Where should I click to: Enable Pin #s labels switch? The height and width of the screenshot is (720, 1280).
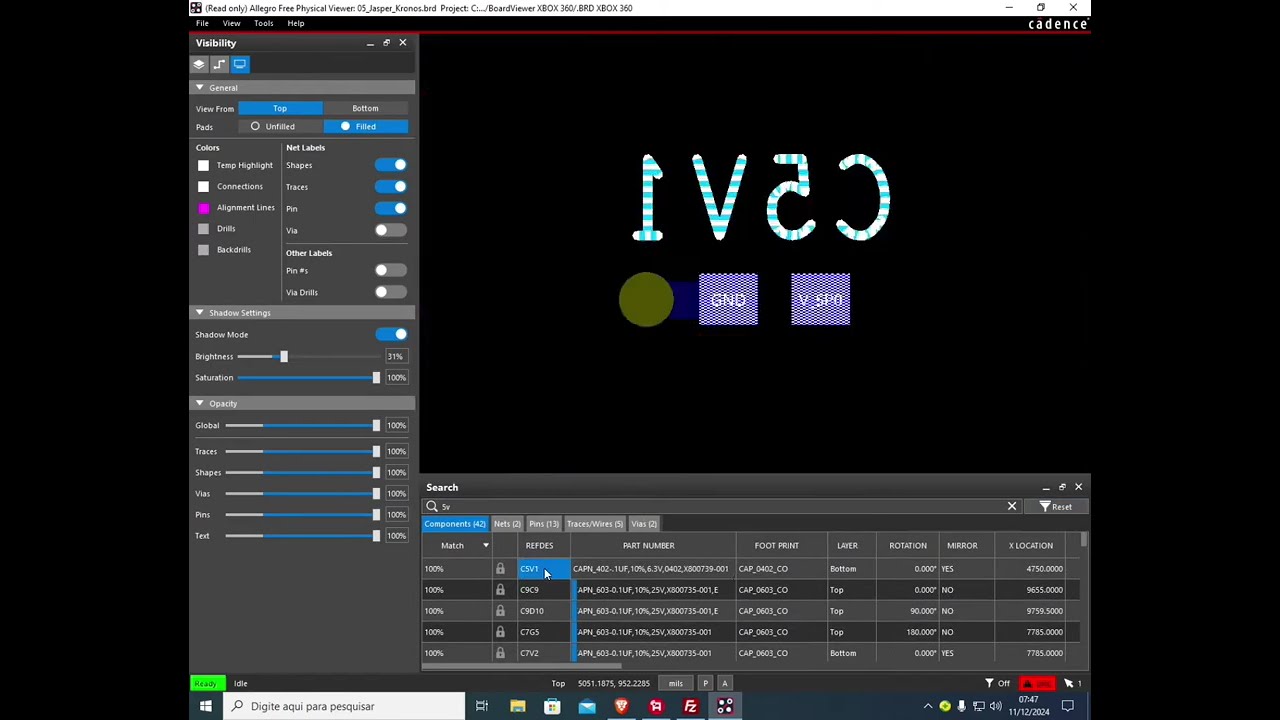point(391,270)
